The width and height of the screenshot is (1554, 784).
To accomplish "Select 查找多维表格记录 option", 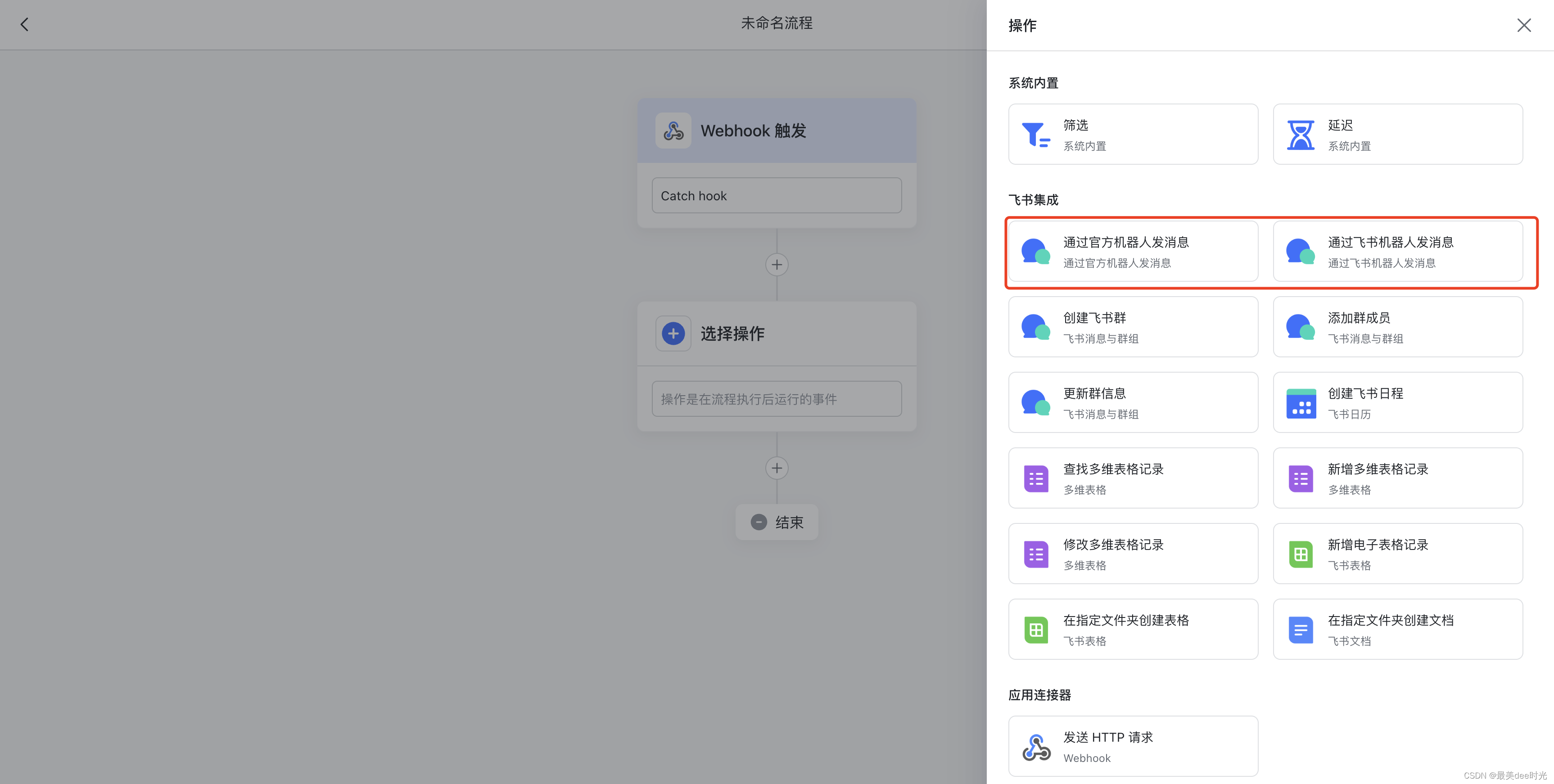I will (1133, 478).
